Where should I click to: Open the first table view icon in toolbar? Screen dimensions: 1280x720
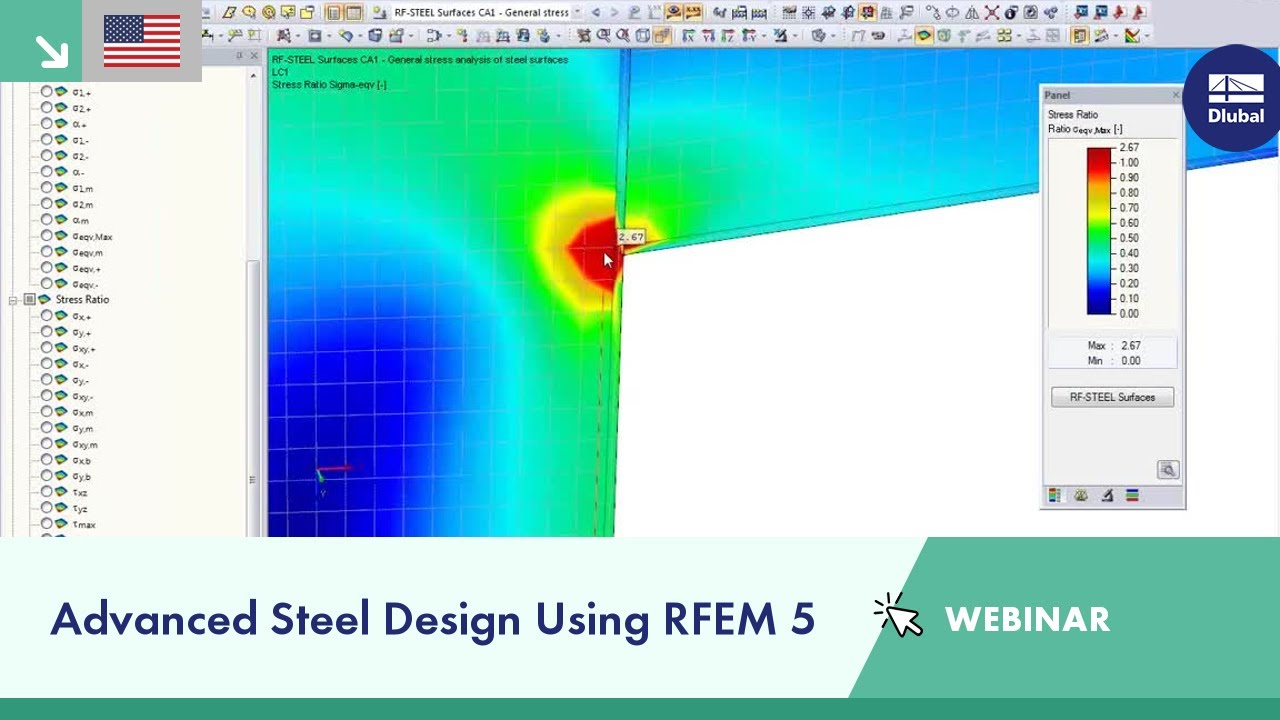click(333, 13)
